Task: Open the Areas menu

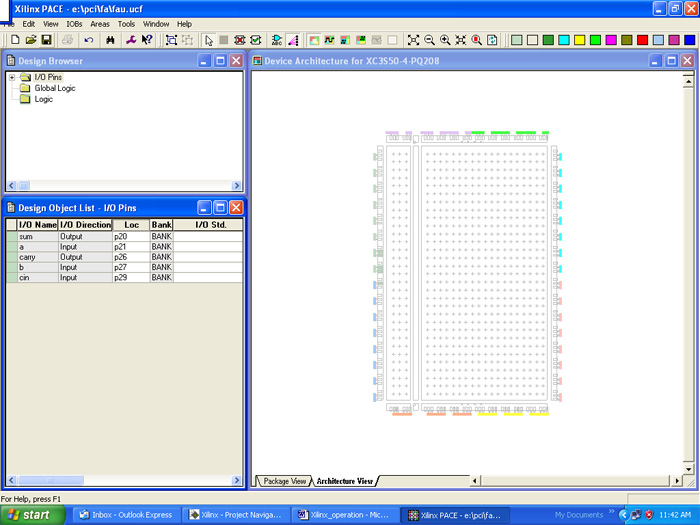Action: click(100, 24)
